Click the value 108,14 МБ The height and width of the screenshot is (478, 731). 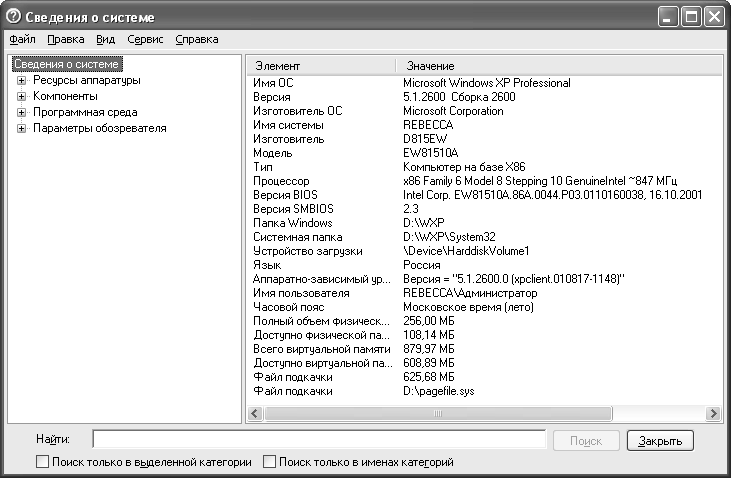pos(429,335)
